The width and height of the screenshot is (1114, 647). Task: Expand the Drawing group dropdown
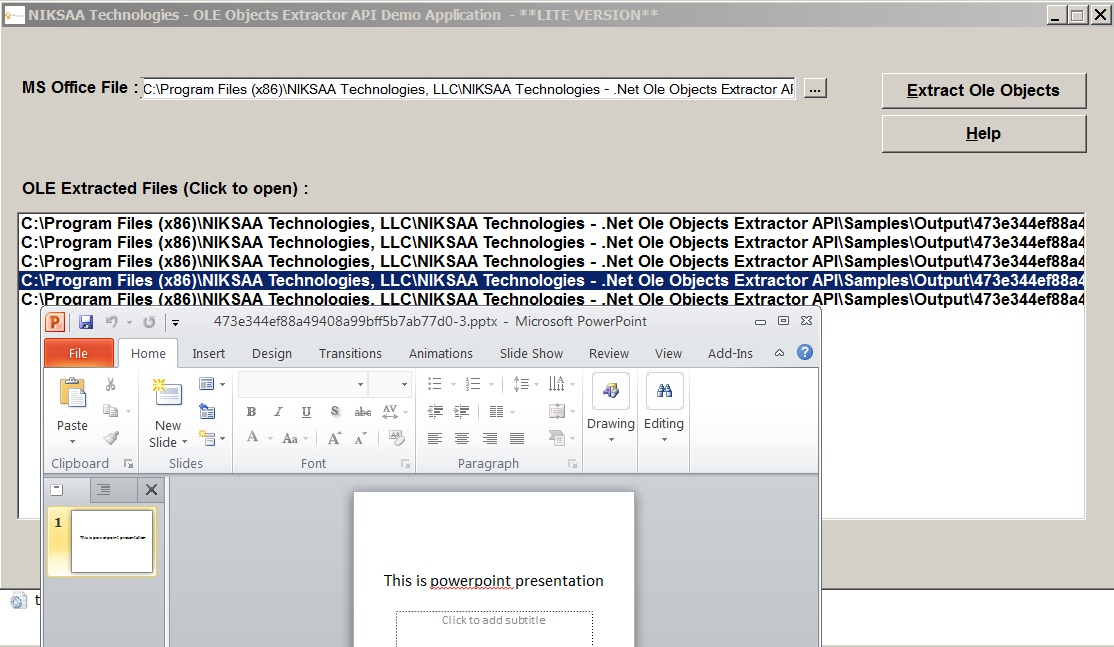pos(610,440)
